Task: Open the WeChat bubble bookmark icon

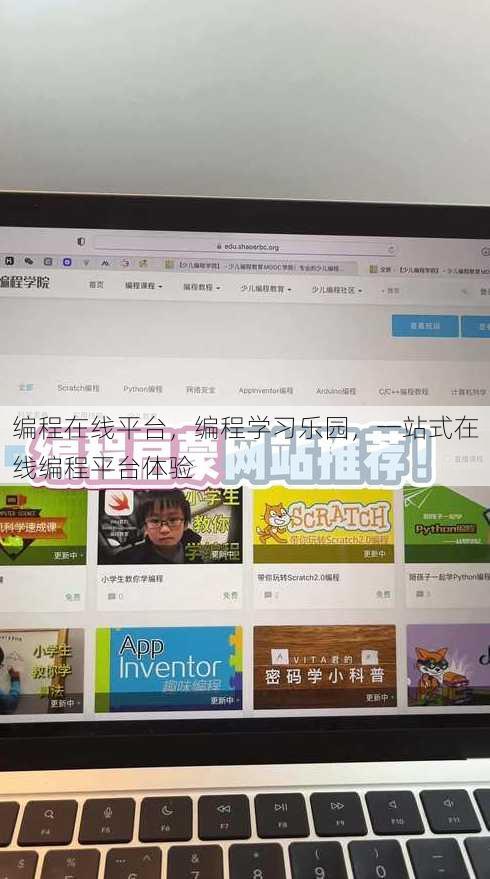Action: (x=29, y=261)
